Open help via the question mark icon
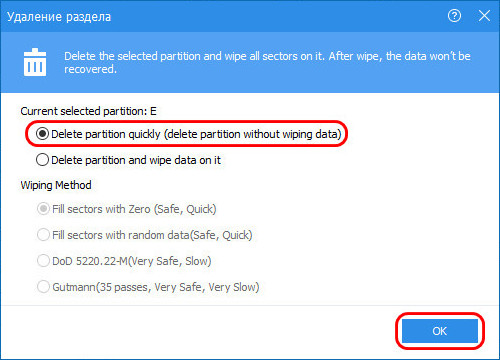Viewport: 500px width, 360px height. coord(454,16)
